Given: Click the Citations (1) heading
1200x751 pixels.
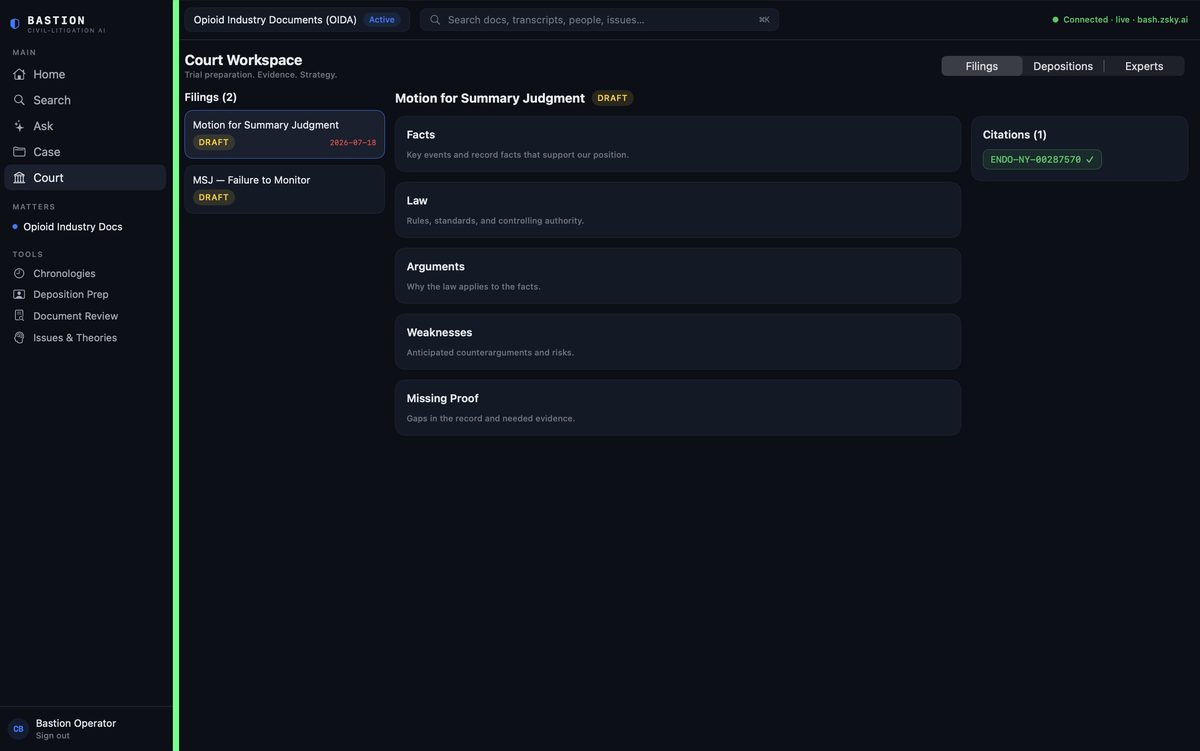Looking at the screenshot, I should click(1015, 135).
